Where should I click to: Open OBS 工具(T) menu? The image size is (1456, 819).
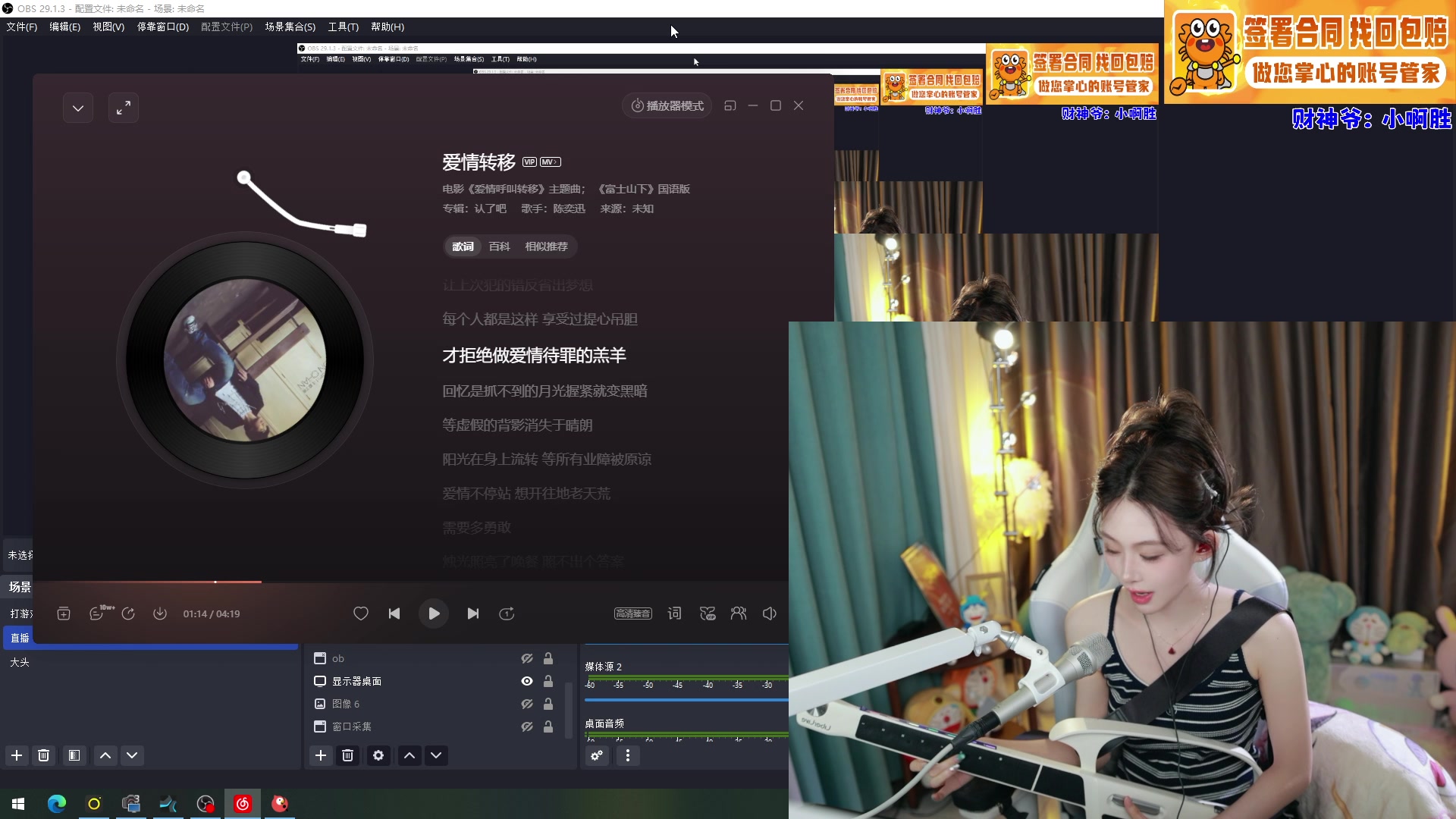tap(344, 27)
